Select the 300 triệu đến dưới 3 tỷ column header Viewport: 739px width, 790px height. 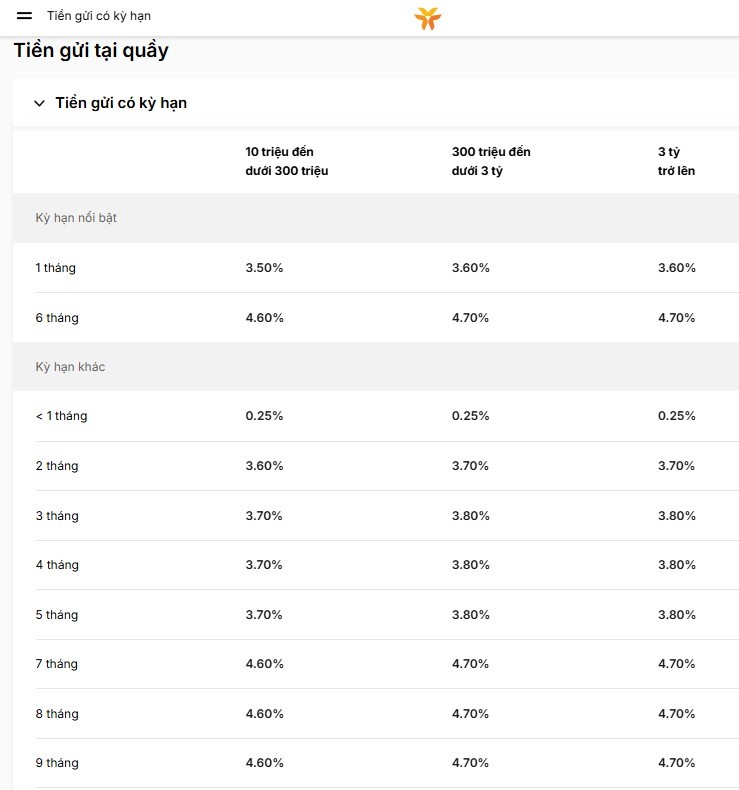pyautogui.click(x=491, y=161)
